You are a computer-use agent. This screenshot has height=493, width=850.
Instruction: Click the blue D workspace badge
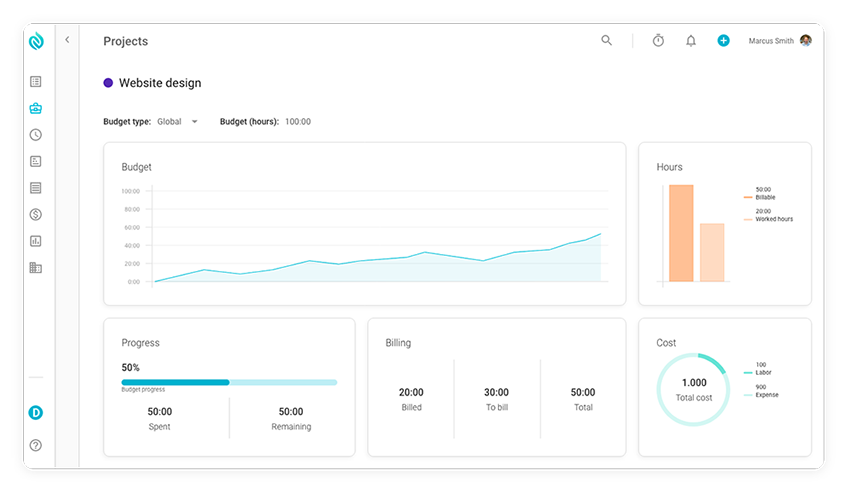coord(36,412)
